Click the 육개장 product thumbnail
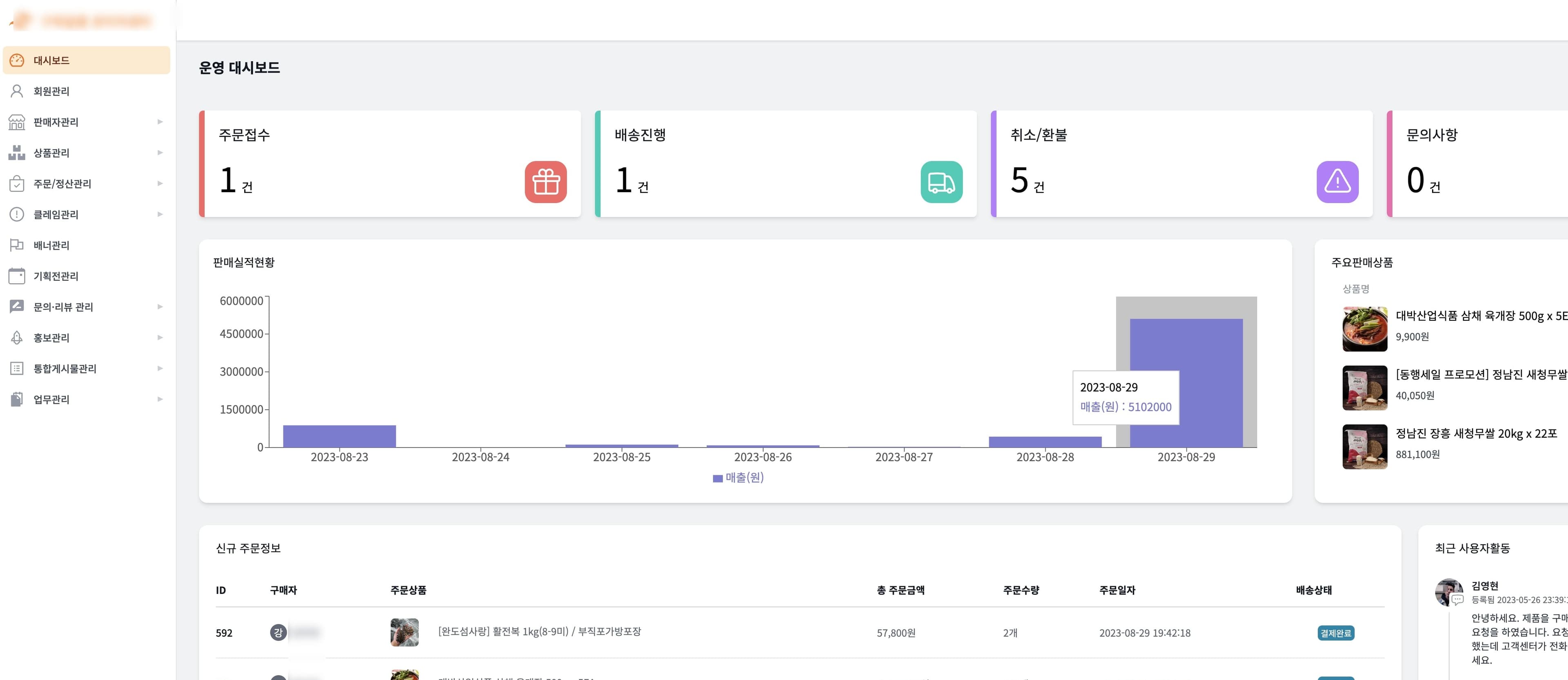 (x=1365, y=329)
